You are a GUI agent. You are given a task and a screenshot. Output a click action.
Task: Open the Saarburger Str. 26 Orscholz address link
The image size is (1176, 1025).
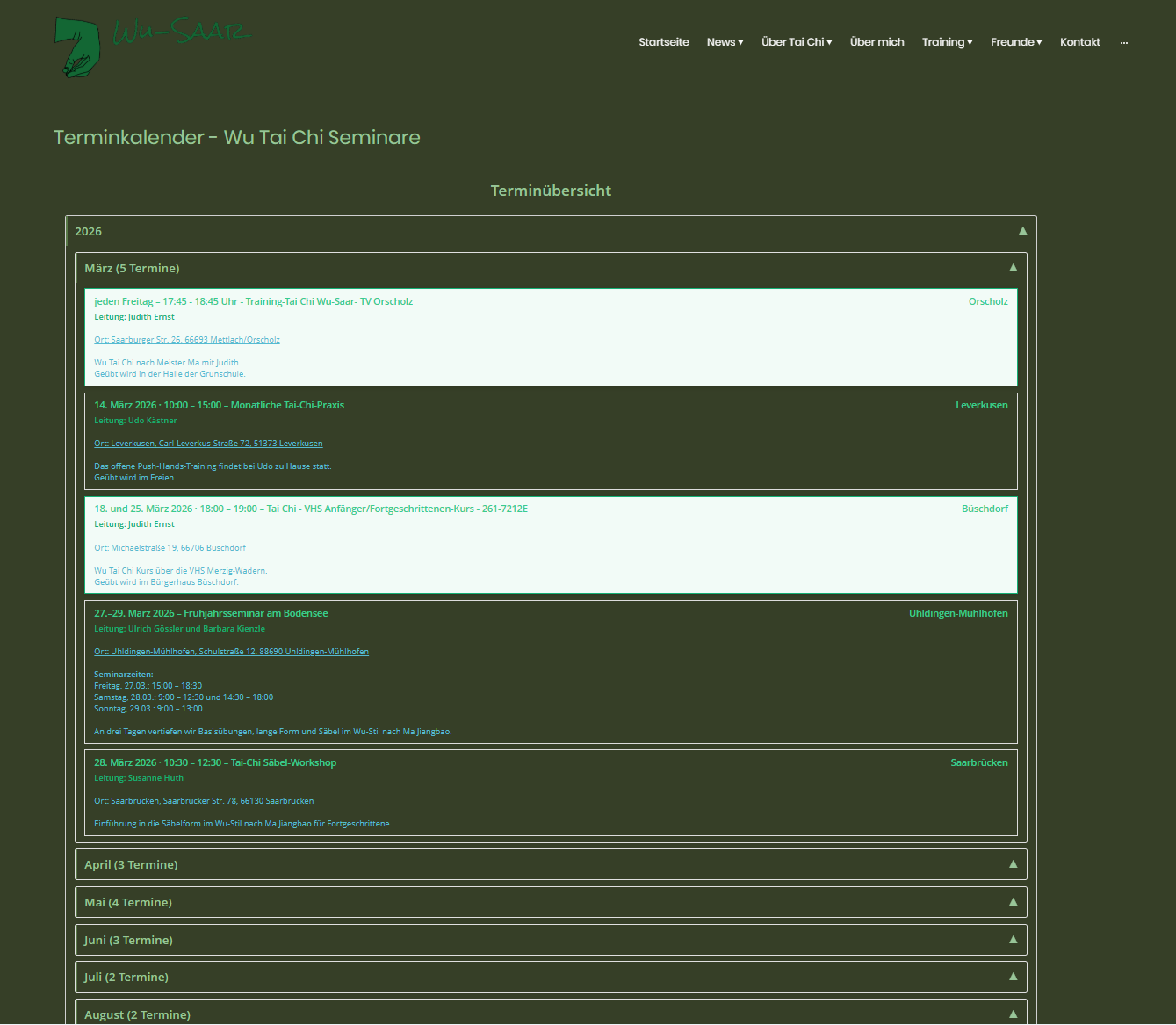tap(187, 340)
